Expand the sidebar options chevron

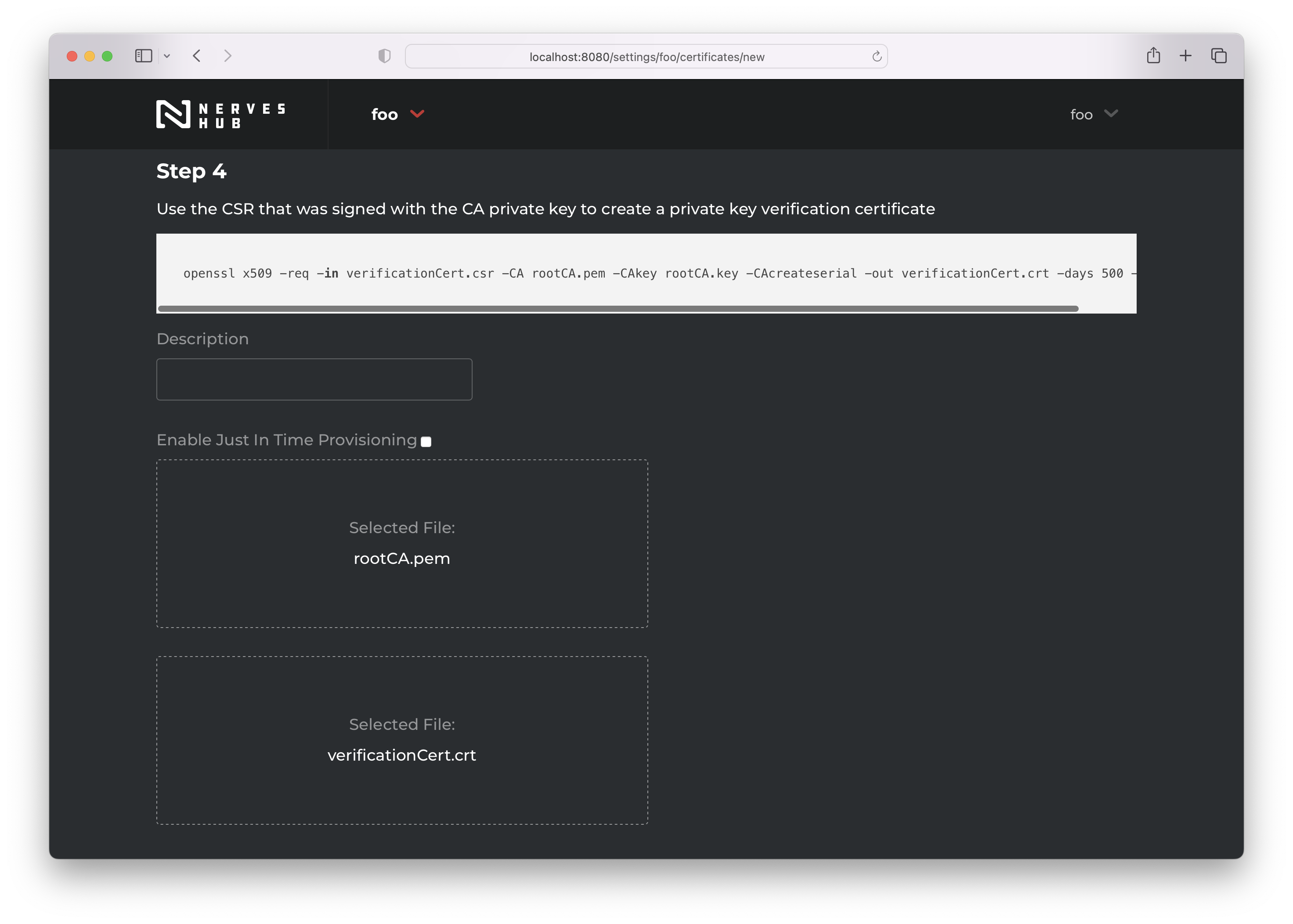[x=167, y=56]
